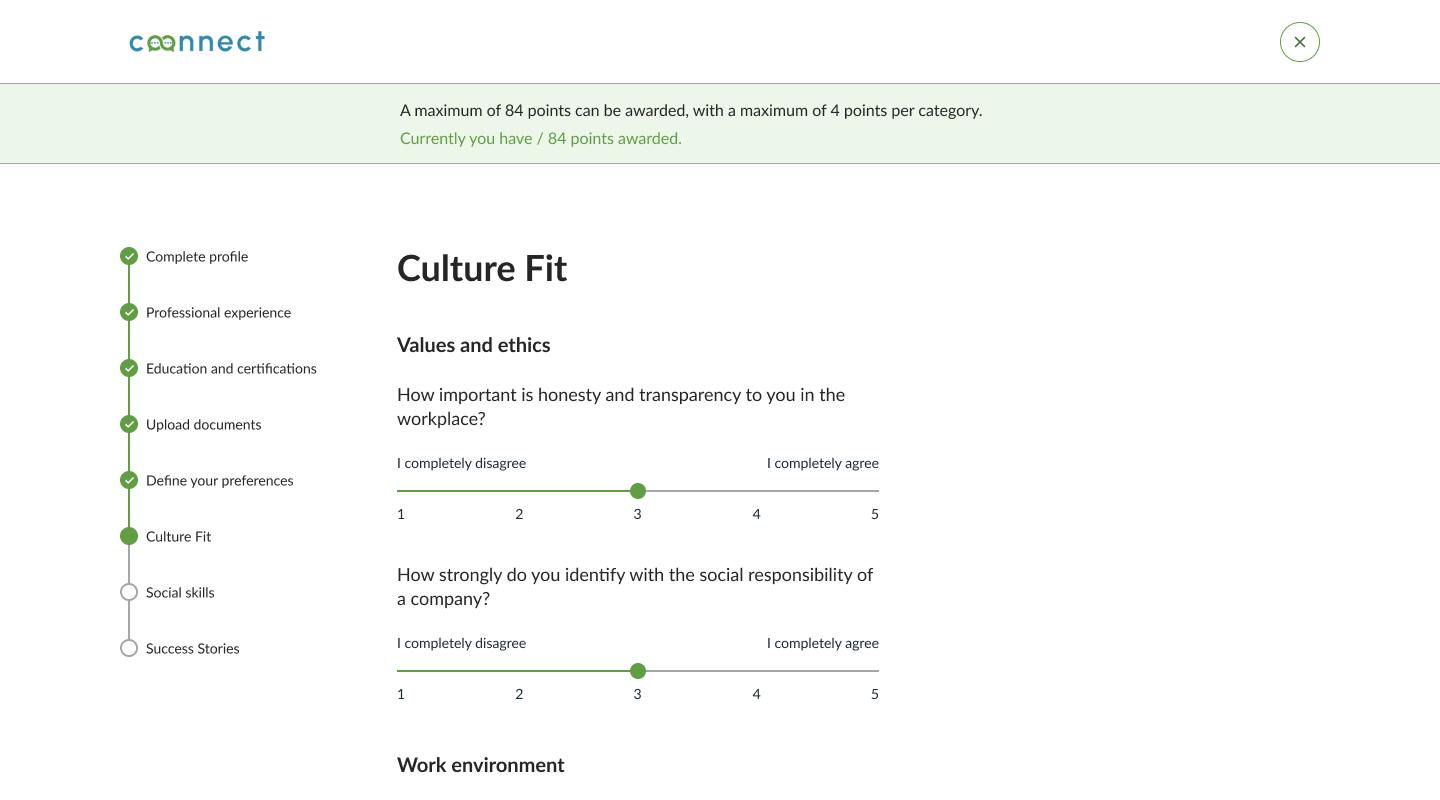This screenshot has width=1440, height=800.
Task: Click the connect logo
Action: [197, 42]
